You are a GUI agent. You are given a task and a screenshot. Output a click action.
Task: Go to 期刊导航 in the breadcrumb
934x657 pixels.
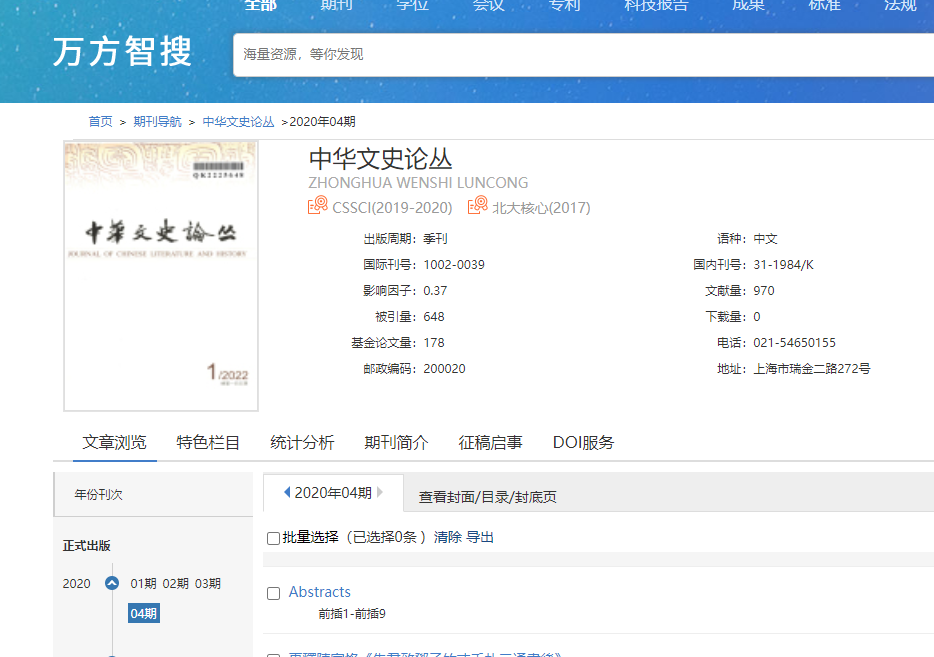click(x=158, y=122)
